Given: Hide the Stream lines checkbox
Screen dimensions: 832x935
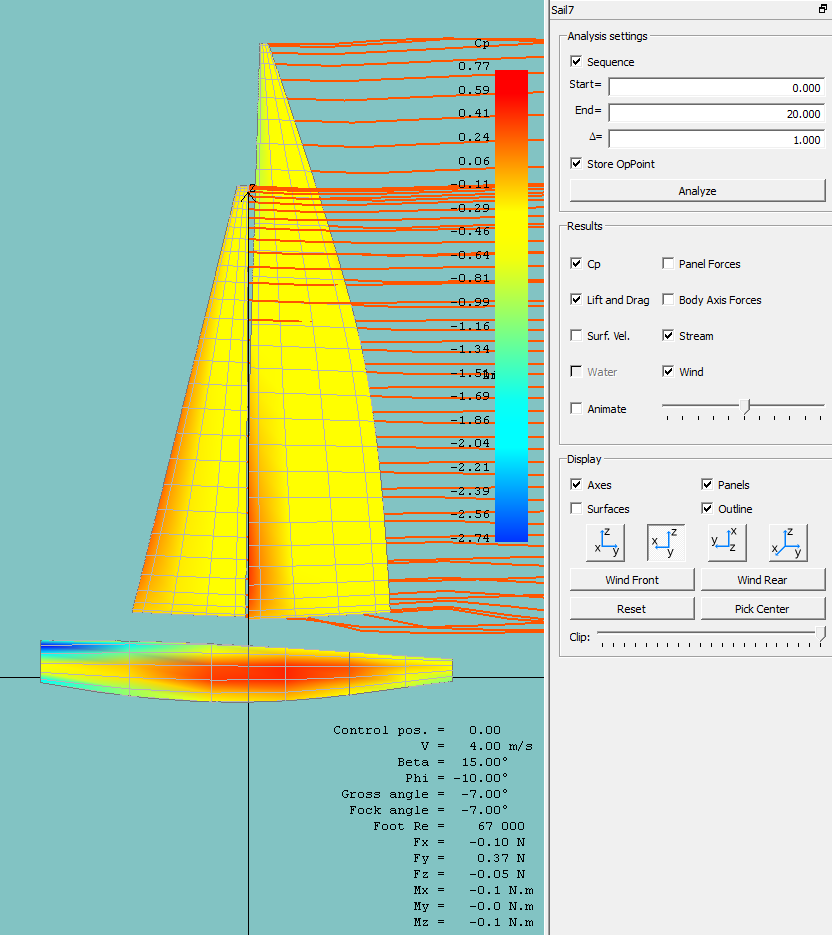Looking at the screenshot, I should [668, 336].
